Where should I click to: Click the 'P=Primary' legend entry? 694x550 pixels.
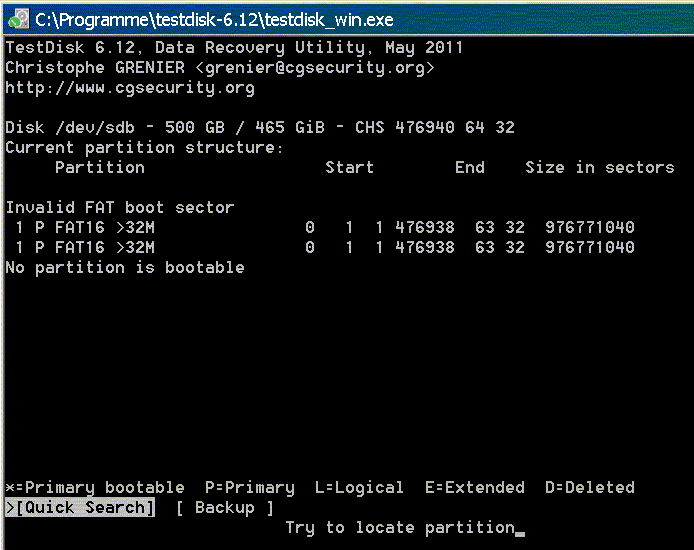pos(250,488)
